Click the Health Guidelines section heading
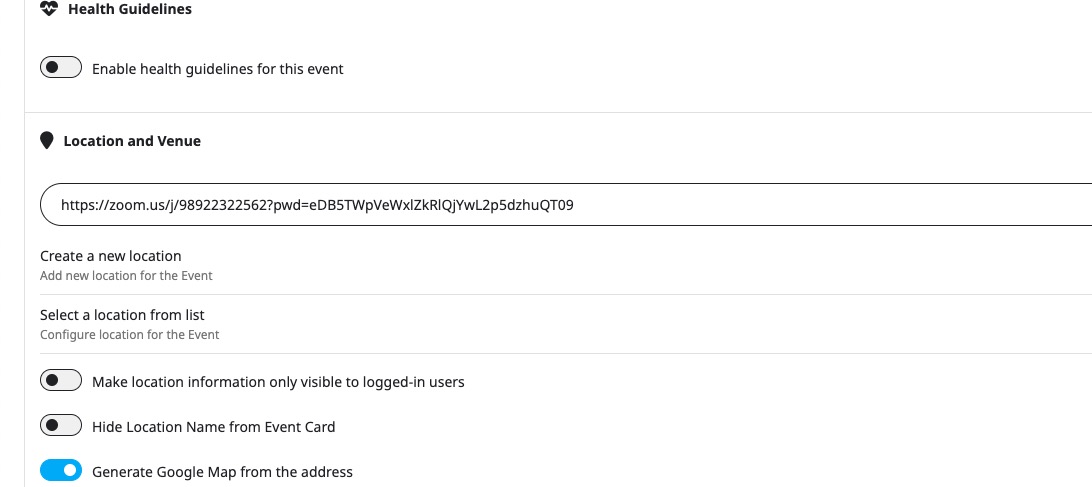Viewport: 1092px width, 487px height. click(x=130, y=9)
